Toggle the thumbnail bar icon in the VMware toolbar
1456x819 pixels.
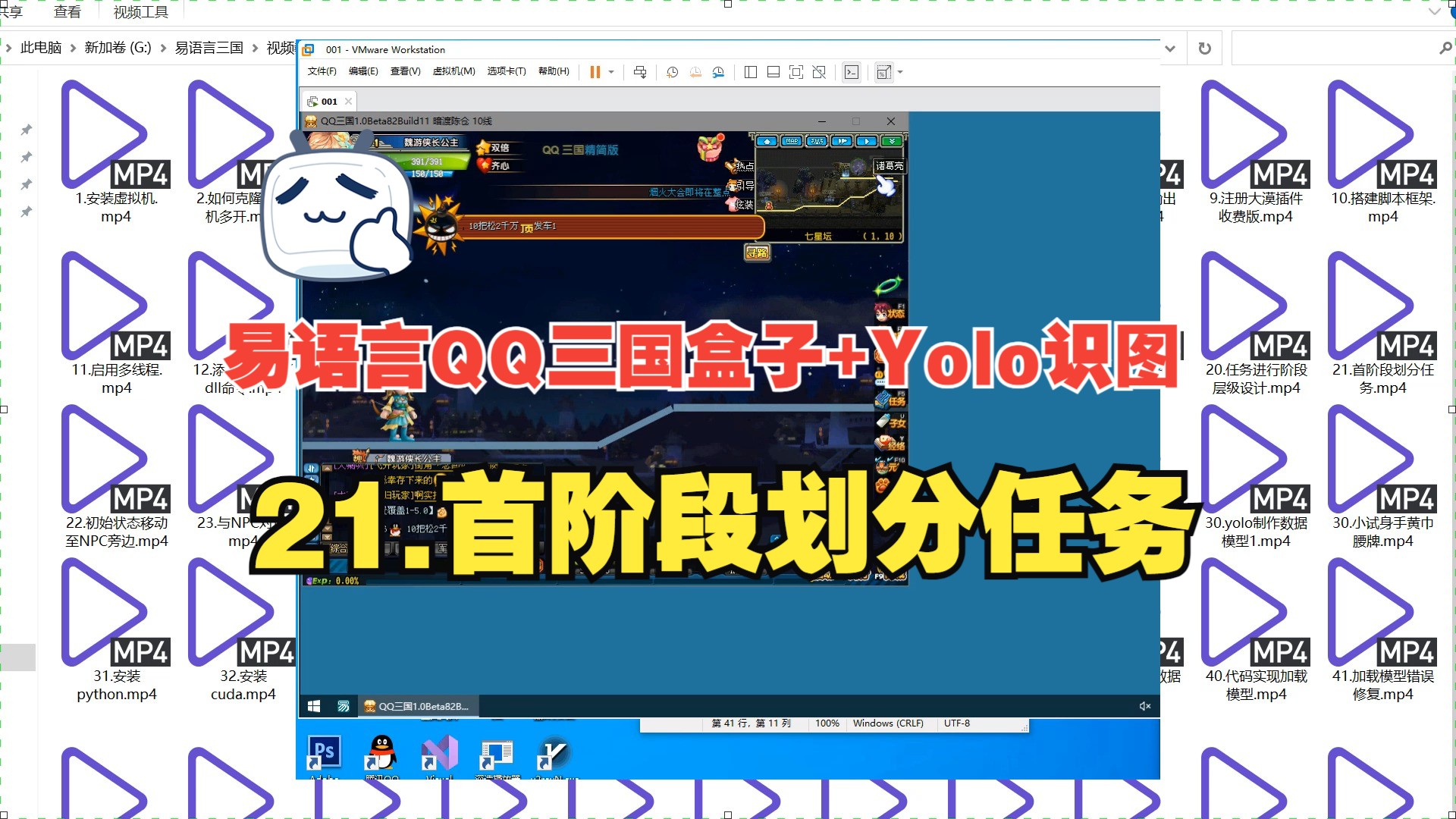tap(773, 72)
